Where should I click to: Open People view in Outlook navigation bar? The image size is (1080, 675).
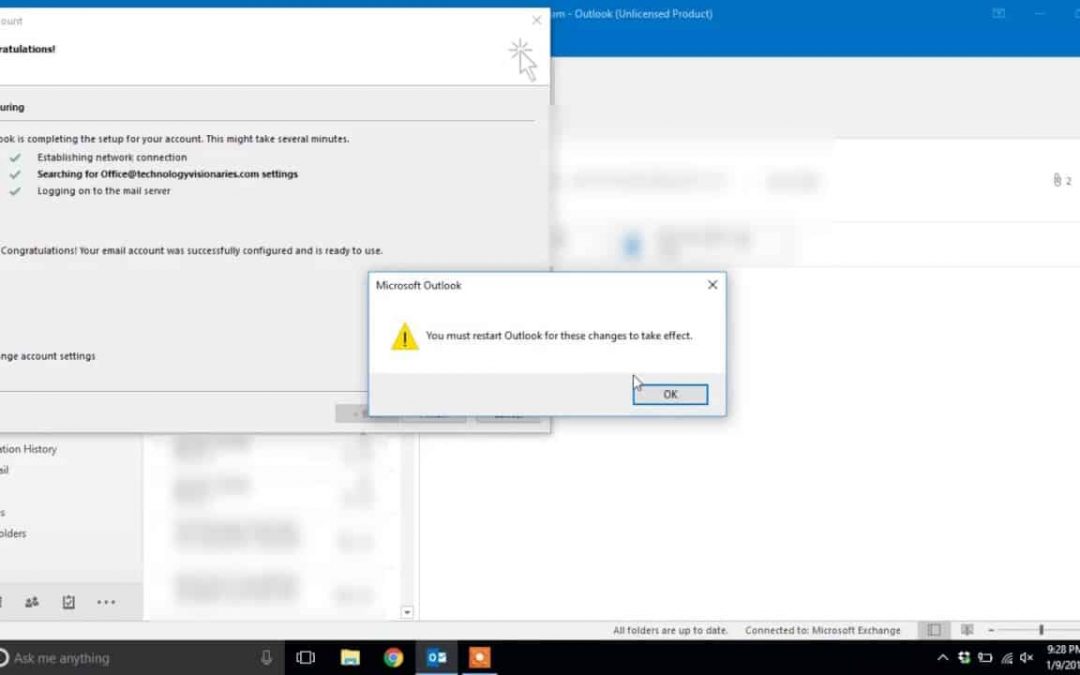pos(32,602)
